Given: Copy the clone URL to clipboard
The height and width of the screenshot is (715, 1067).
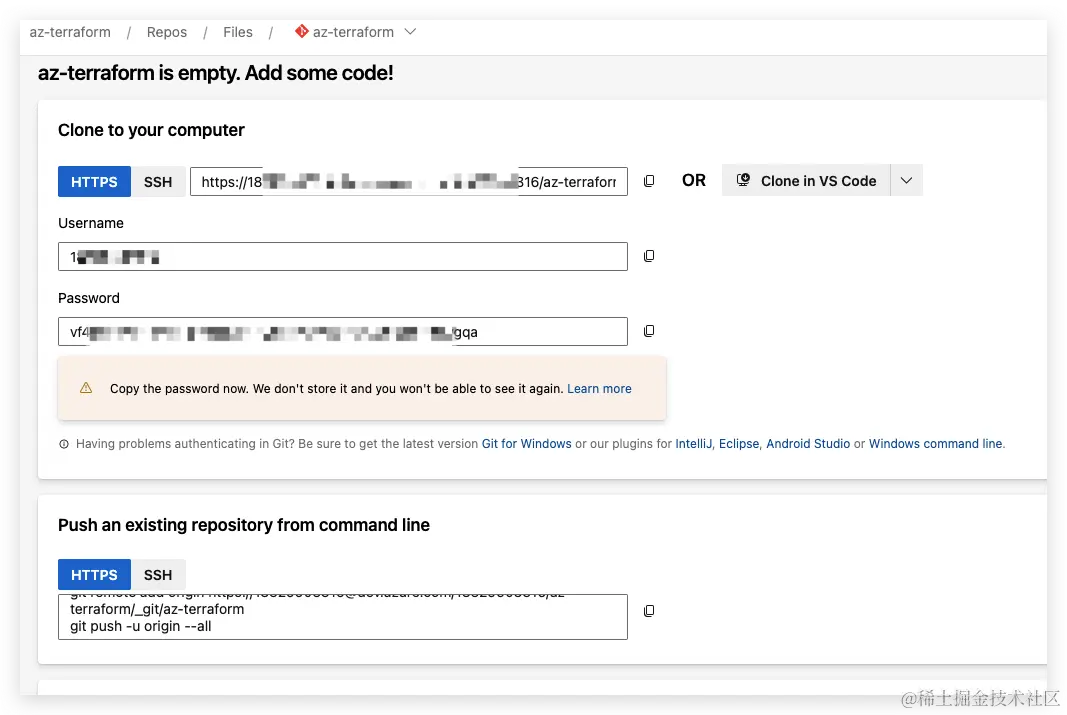Looking at the screenshot, I should [649, 181].
